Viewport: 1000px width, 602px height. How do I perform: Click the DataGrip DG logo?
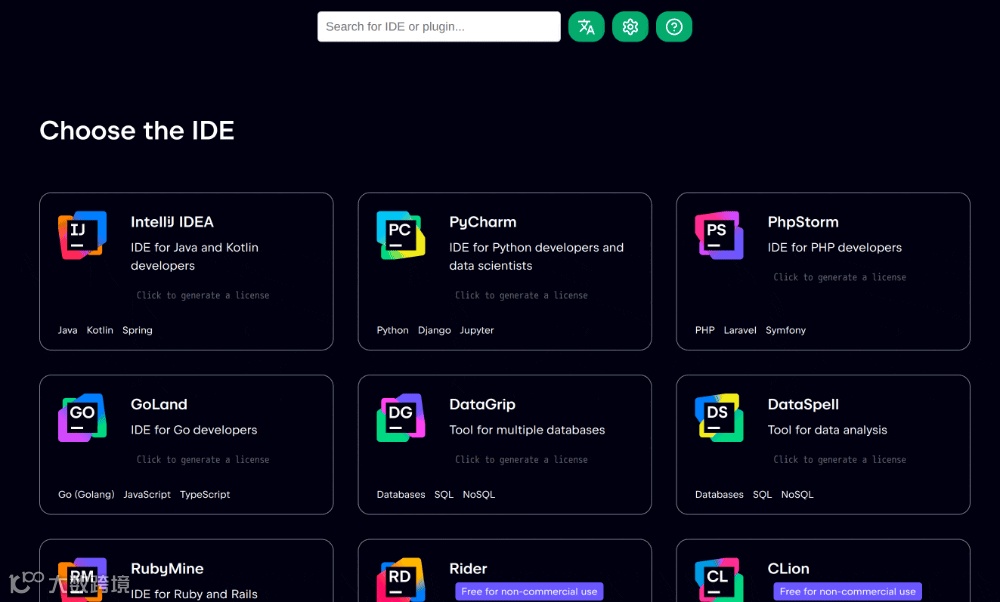[401, 418]
